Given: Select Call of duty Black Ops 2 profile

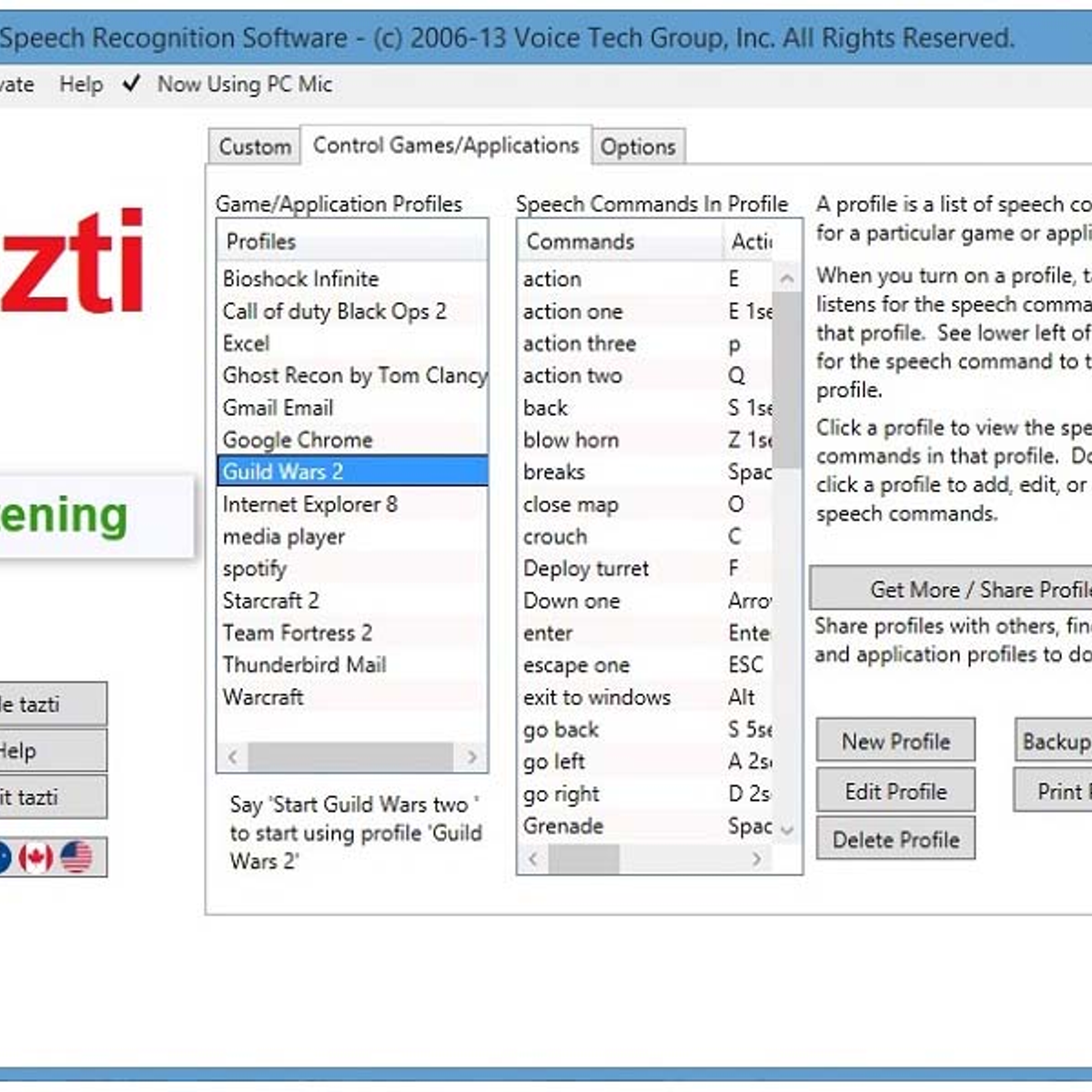Looking at the screenshot, I should pyautogui.click(x=352, y=311).
